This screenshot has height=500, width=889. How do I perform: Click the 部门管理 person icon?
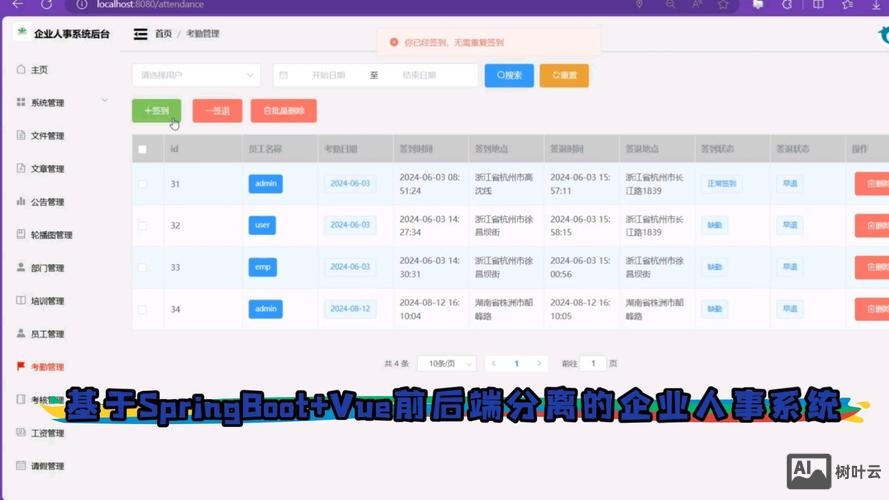point(21,267)
